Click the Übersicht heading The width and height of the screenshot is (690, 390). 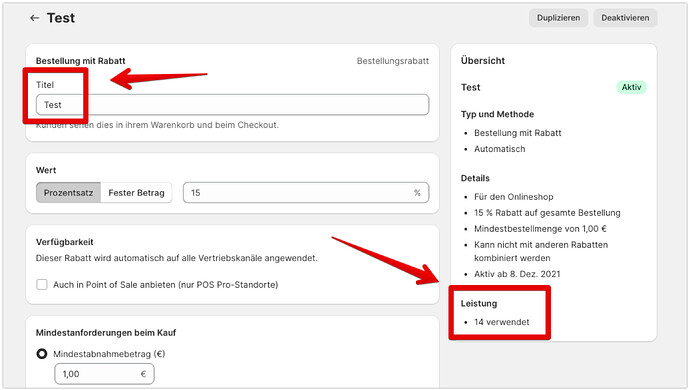[x=483, y=61]
